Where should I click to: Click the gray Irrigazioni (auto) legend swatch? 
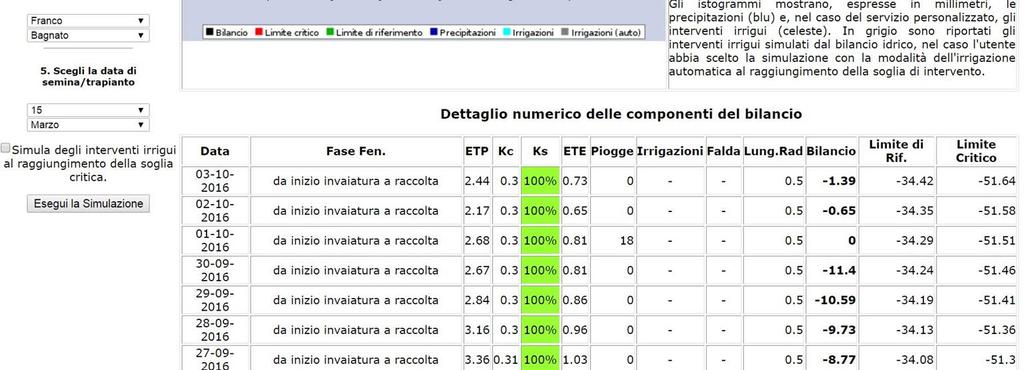pos(565,32)
